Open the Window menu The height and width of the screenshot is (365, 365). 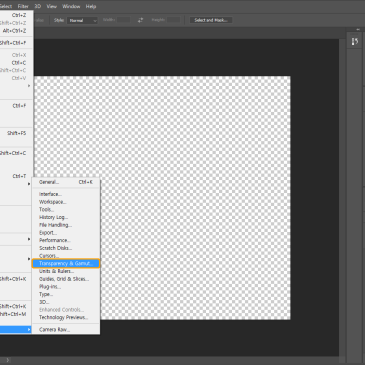[x=71, y=6]
